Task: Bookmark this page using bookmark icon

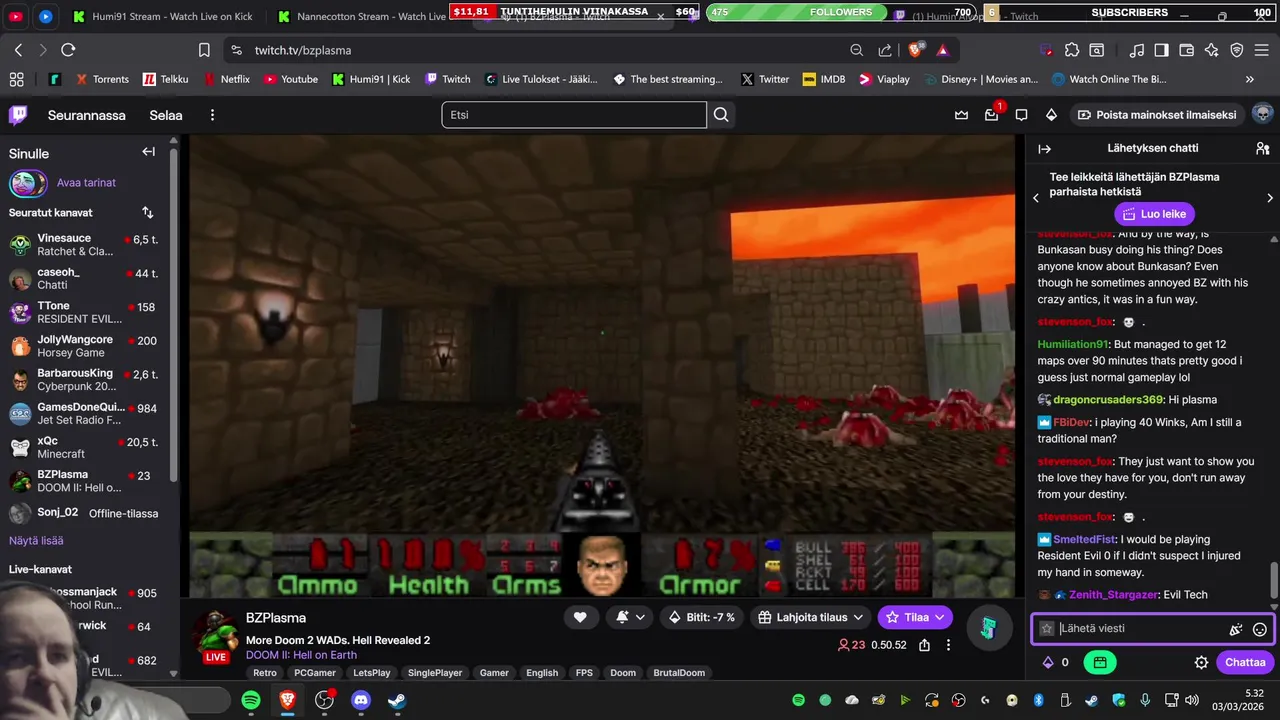Action: tap(204, 50)
